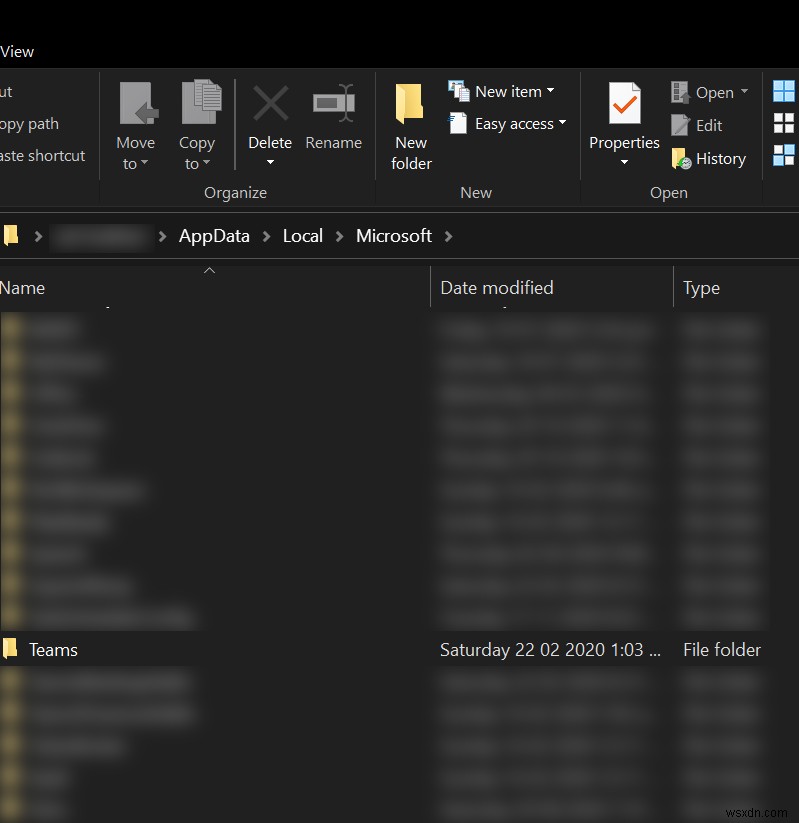Click the New item icon
Viewport: 799px width, 823px height.
pos(459,91)
